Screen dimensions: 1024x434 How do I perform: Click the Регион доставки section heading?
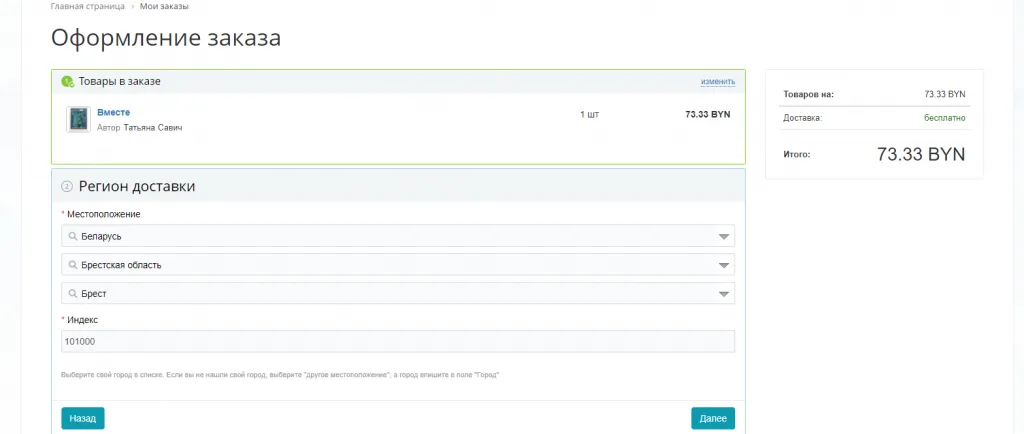click(x=137, y=186)
